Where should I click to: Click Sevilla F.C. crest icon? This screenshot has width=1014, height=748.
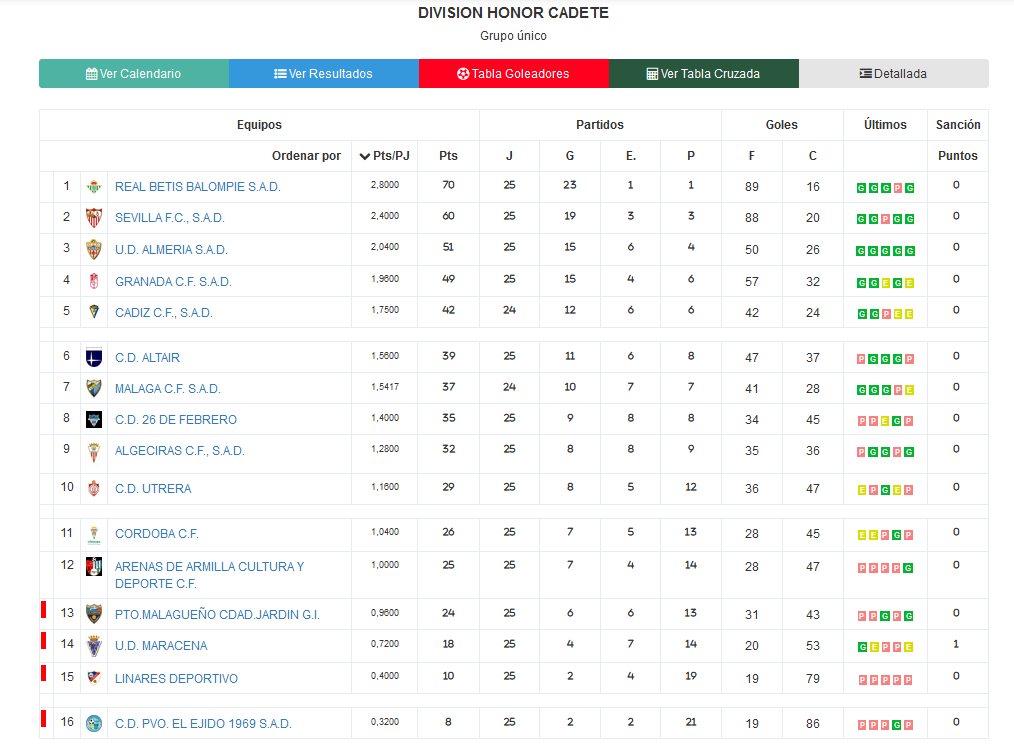(94, 218)
